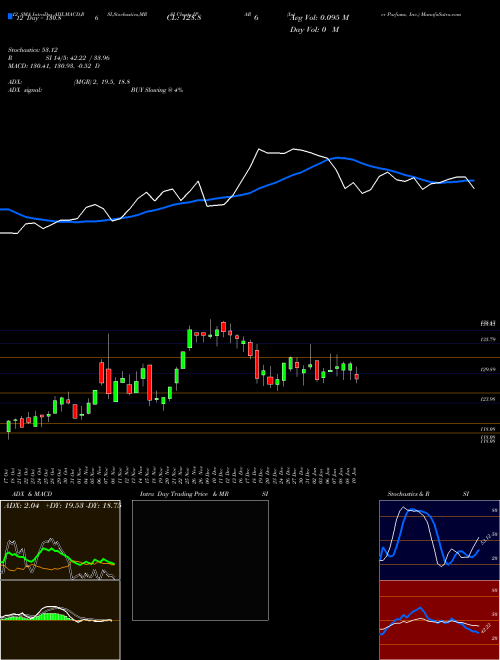Open the blue Stochastics chart panel
The width and height of the screenshot is (500, 660).
439,540
